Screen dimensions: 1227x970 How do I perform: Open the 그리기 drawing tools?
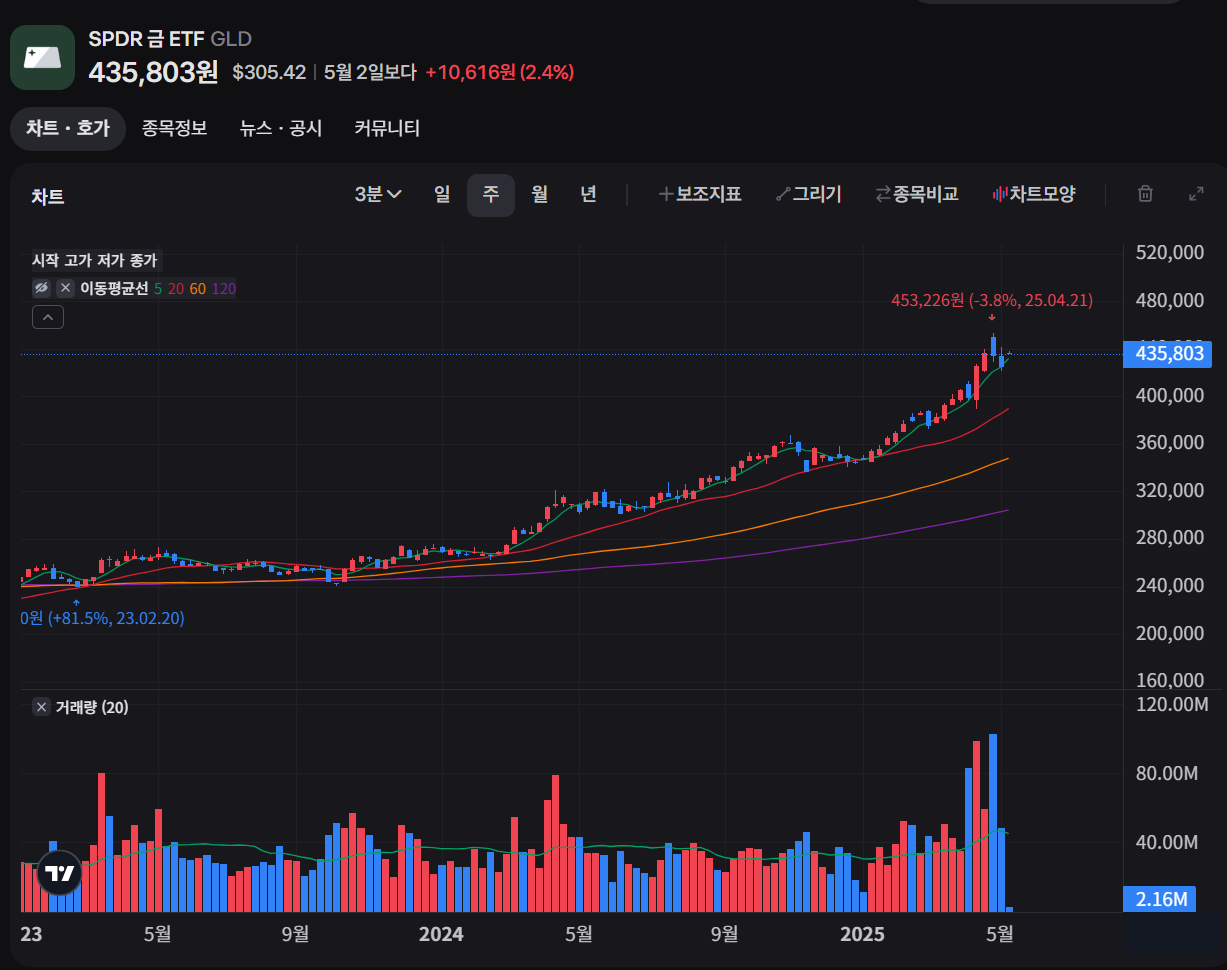coord(808,194)
